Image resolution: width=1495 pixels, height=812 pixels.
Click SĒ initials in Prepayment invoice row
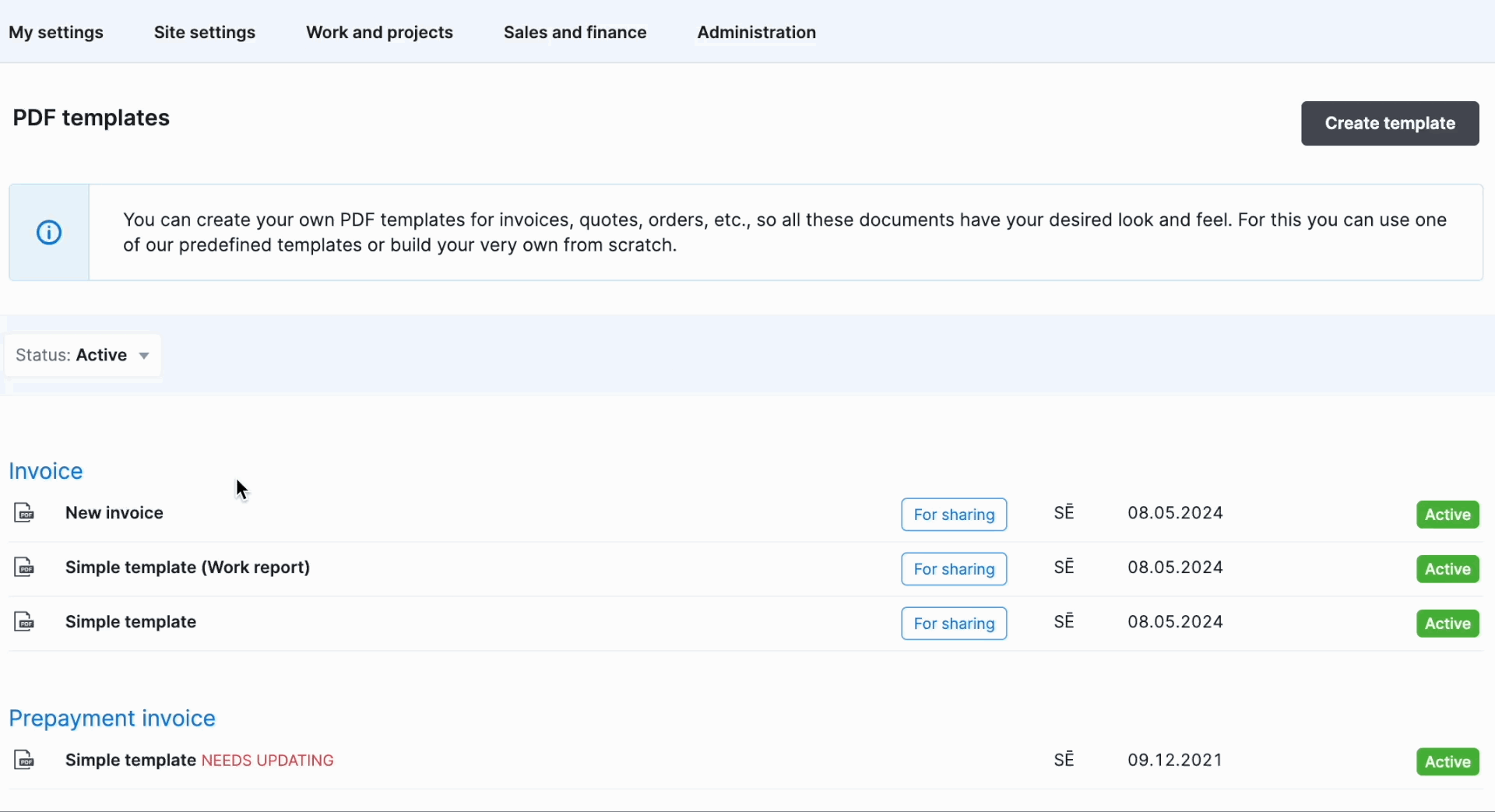1064,760
